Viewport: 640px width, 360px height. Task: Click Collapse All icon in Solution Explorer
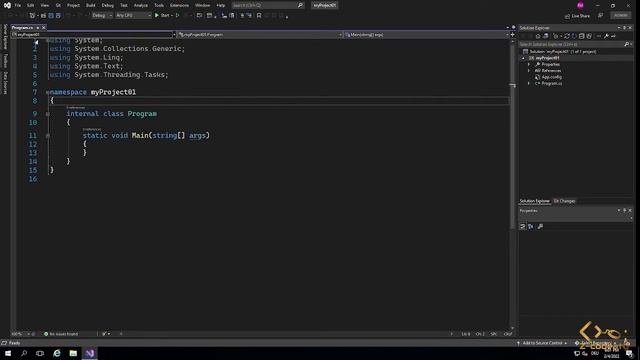(582, 36)
